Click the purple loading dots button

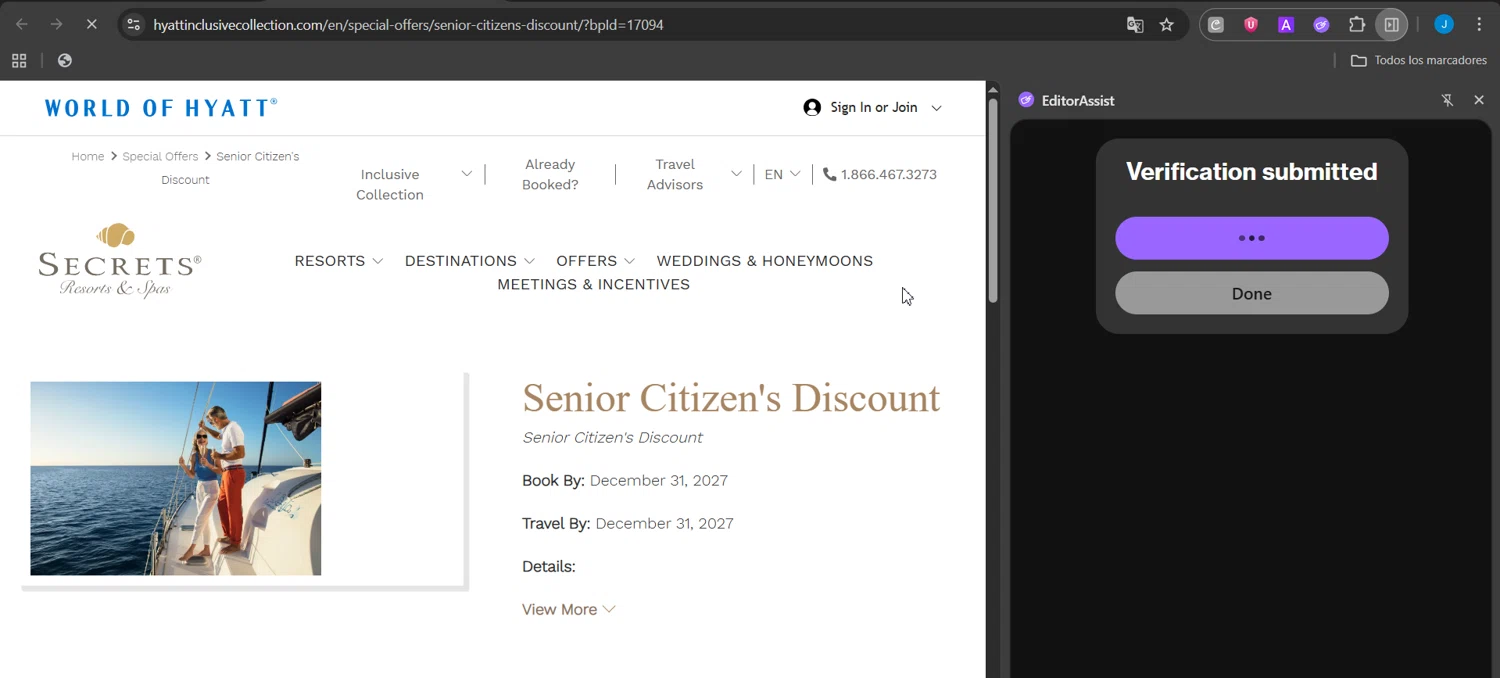pyautogui.click(x=1252, y=238)
